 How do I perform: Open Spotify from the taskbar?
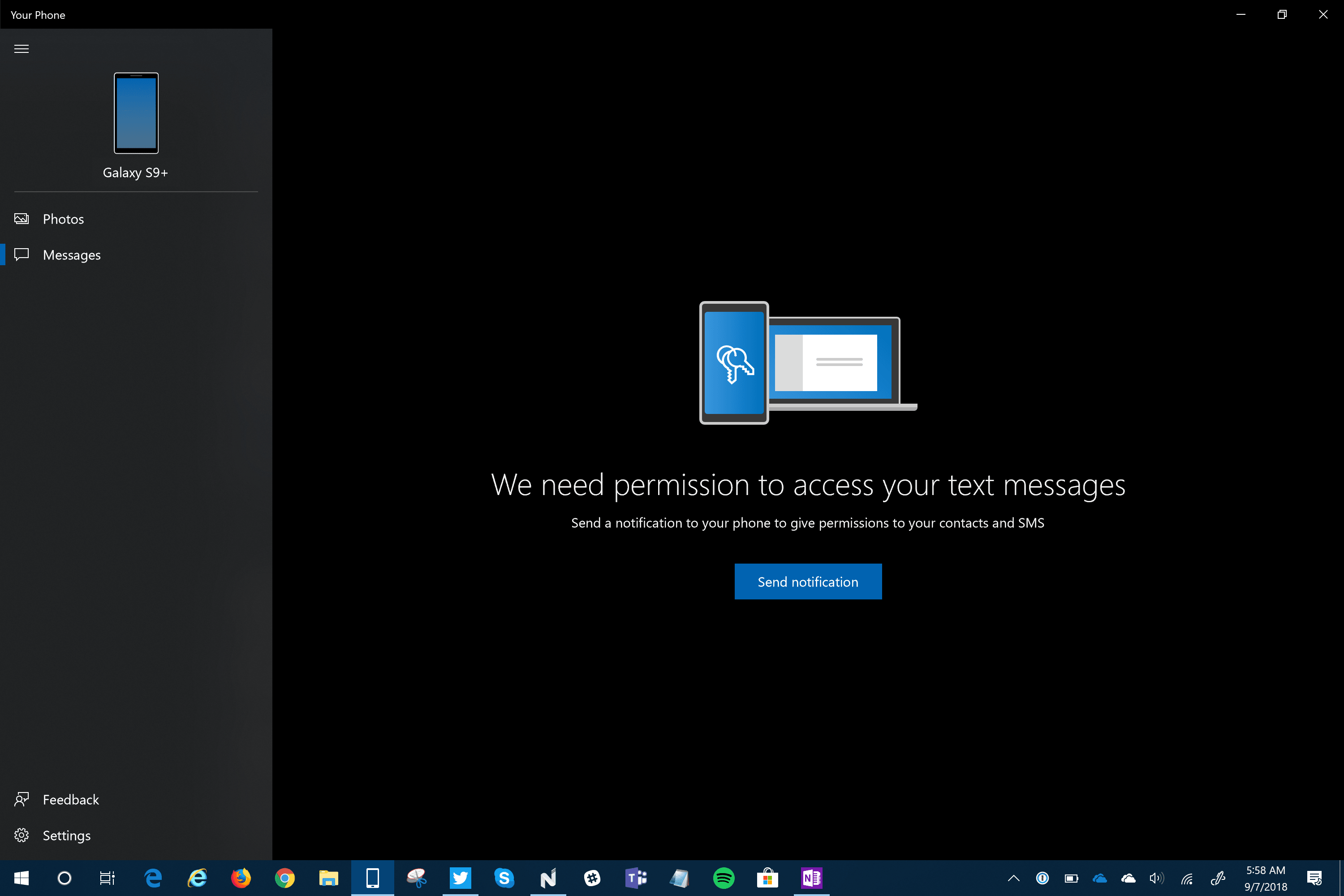click(x=724, y=878)
